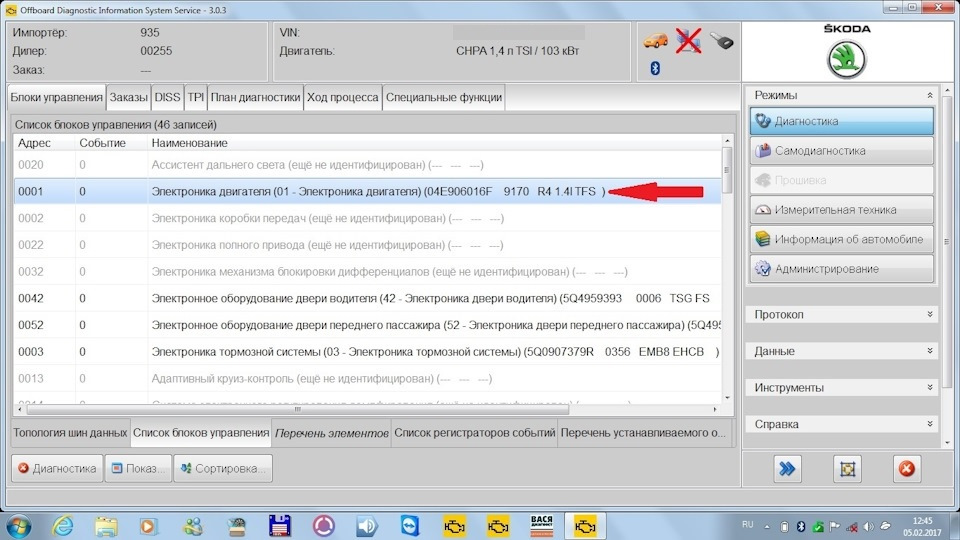Select the Диагностика mode button
Image resolution: width=960 pixels, height=540 pixels.
pos(841,121)
